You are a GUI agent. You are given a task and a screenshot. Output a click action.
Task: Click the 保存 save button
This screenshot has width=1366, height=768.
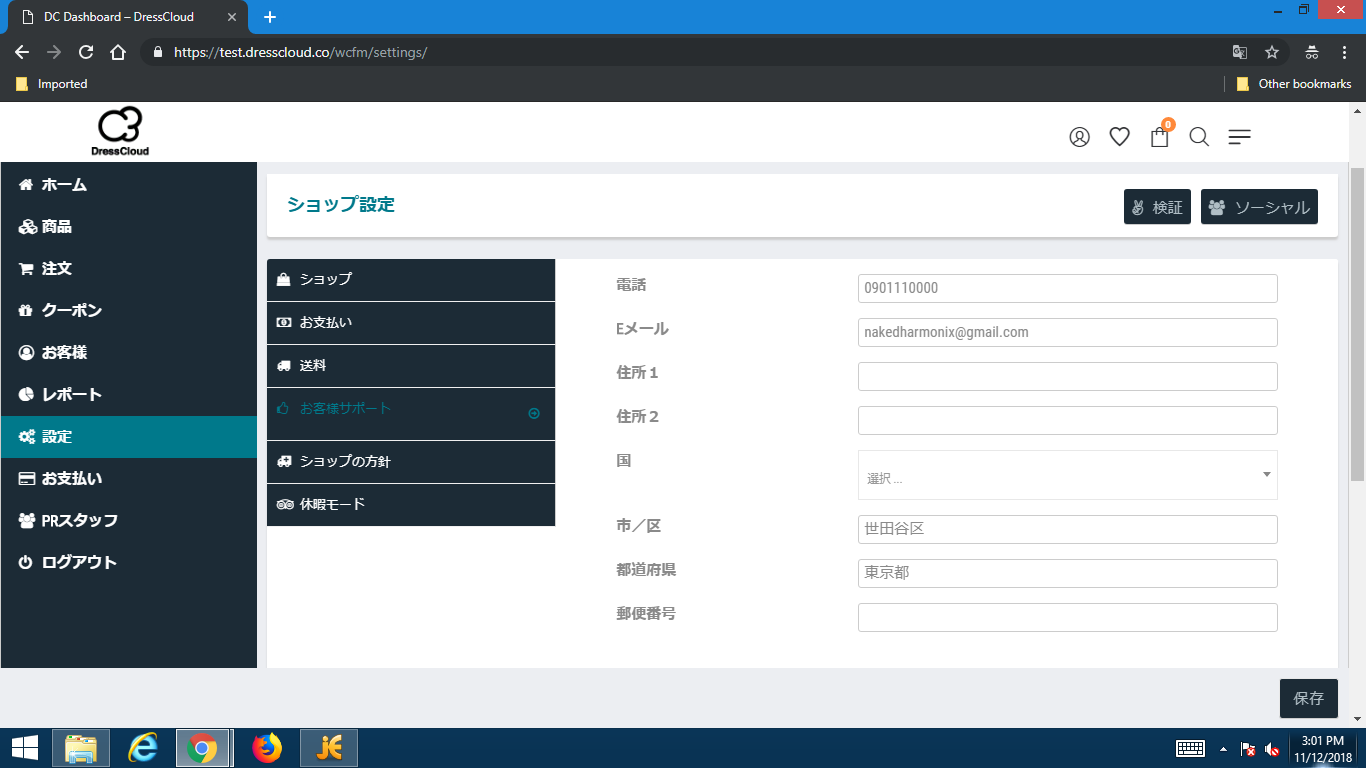click(x=1309, y=699)
